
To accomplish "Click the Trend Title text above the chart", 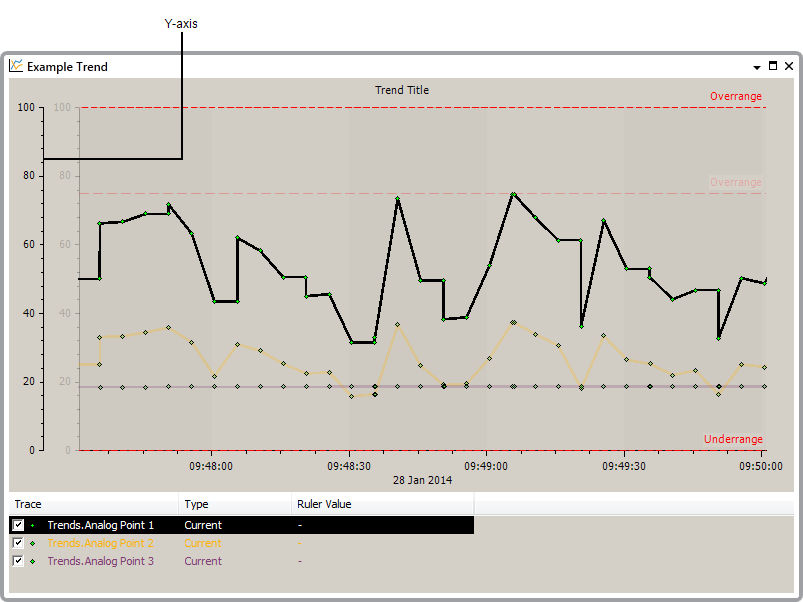I will point(402,90).
